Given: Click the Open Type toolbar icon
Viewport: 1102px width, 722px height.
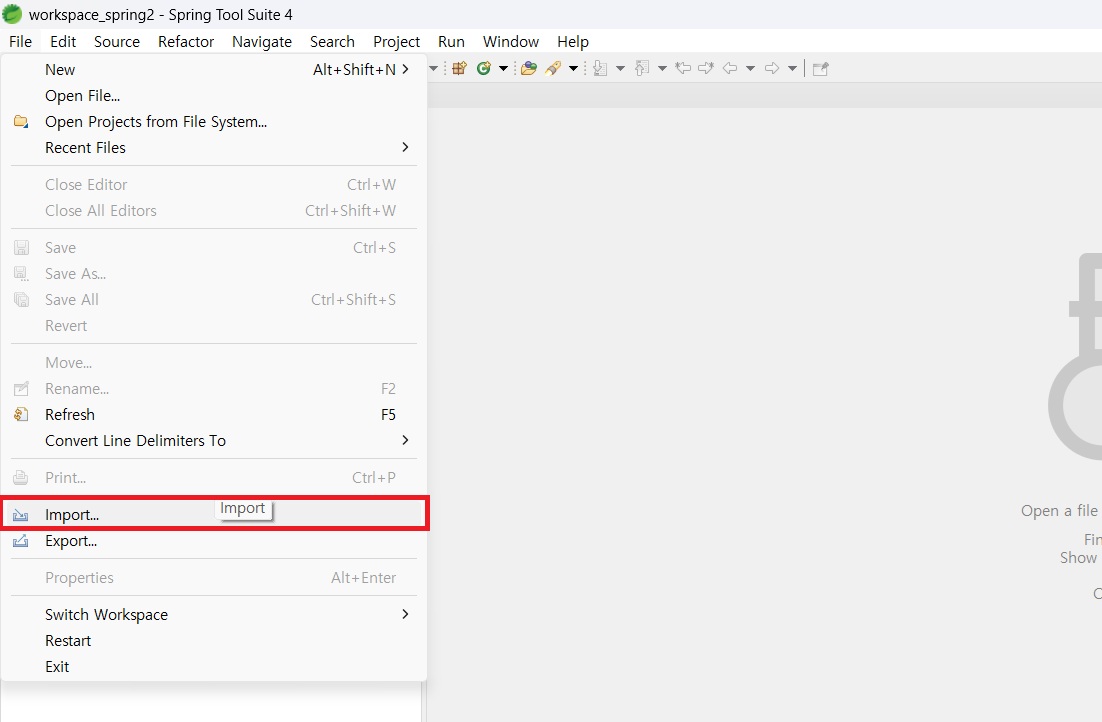Looking at the screenshot, I should tap(529, 68).
